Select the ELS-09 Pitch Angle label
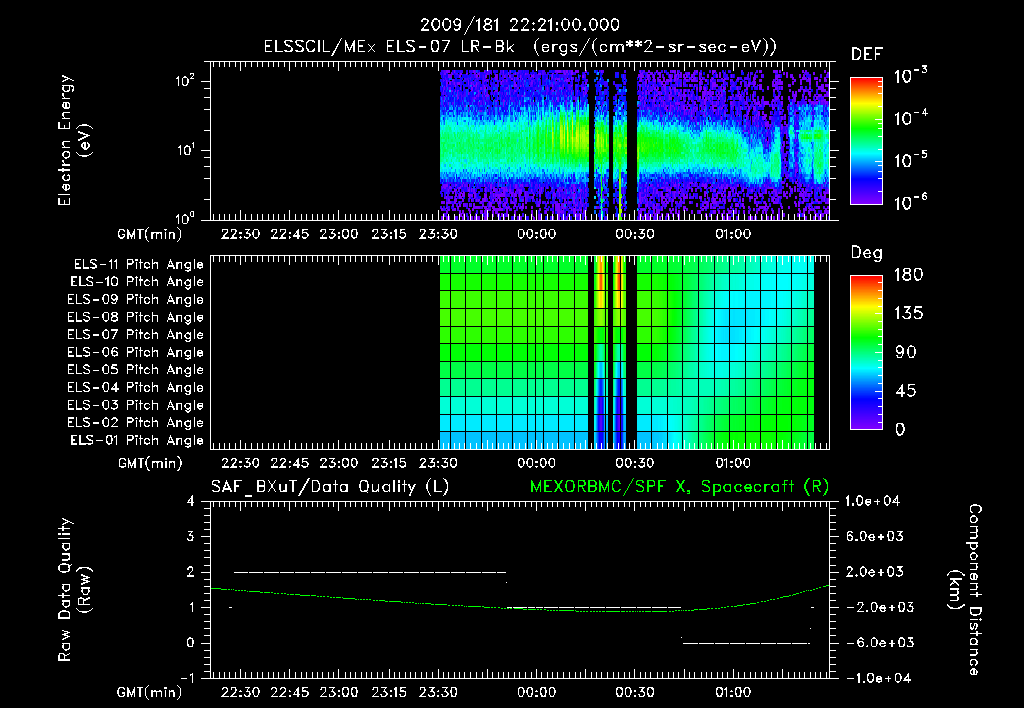1024x708 pixels. 135,299
